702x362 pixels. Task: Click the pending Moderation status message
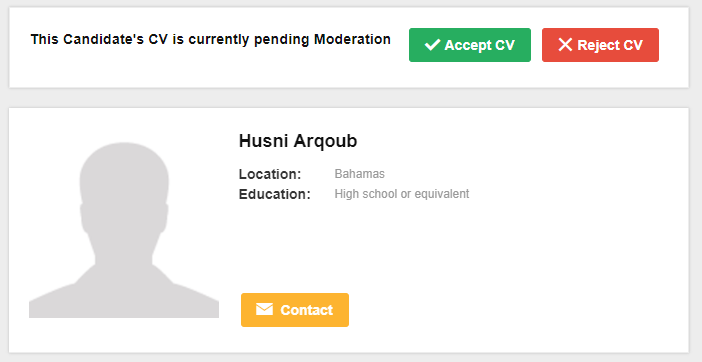point(210,40)
